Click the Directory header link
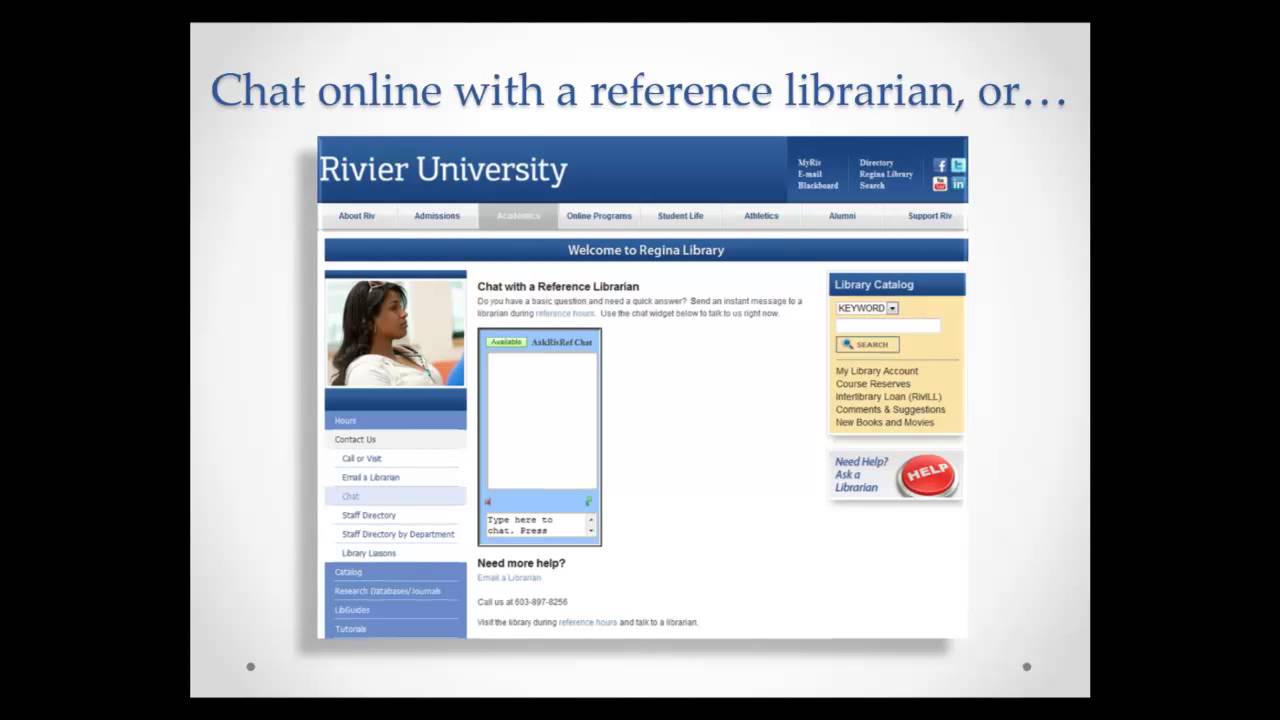1280x720 pixels. pyautogui.click(x=876, y=163)
